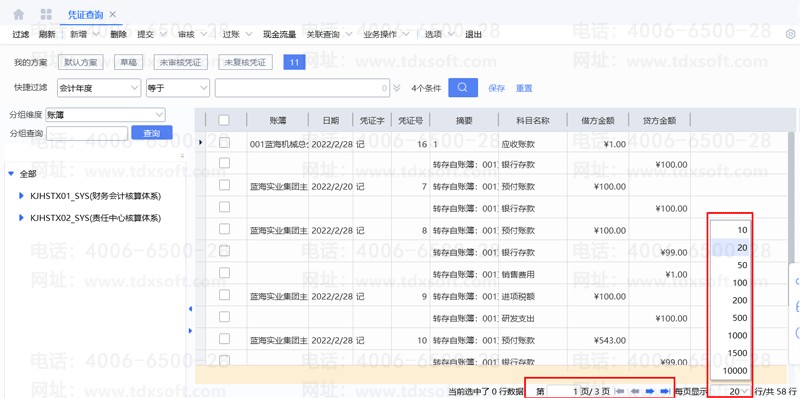The width and height of the screenshot is (800, 398).
Task: Choose 100 rows per page option
Action: click(730, 283)
